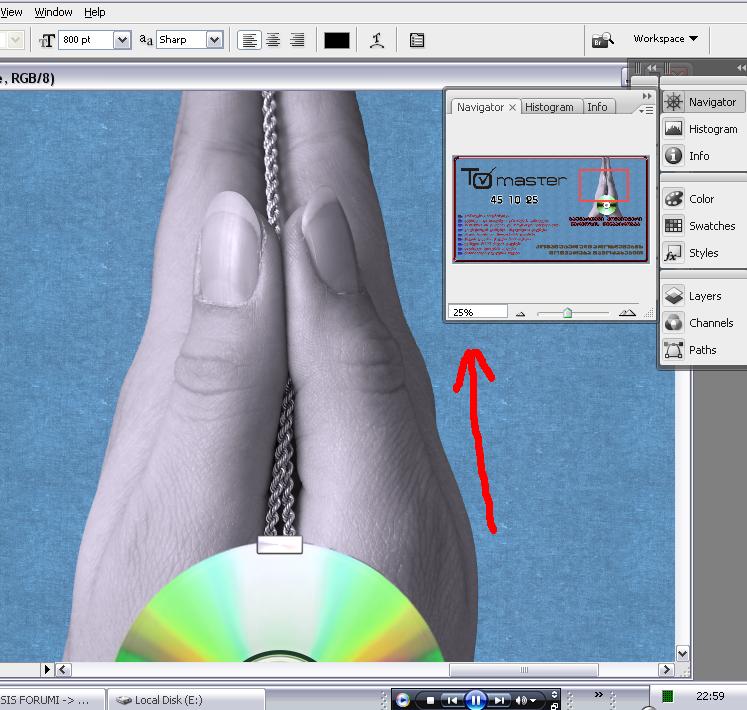Image resolution: width=747 pixels, height=710 pixels.
Task: Stop playback in the media player toolbar
Action: (x=430, y=700)
